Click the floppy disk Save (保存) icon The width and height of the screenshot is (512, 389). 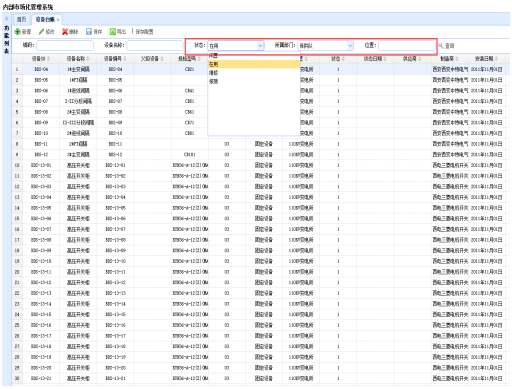tap(89, 32)
